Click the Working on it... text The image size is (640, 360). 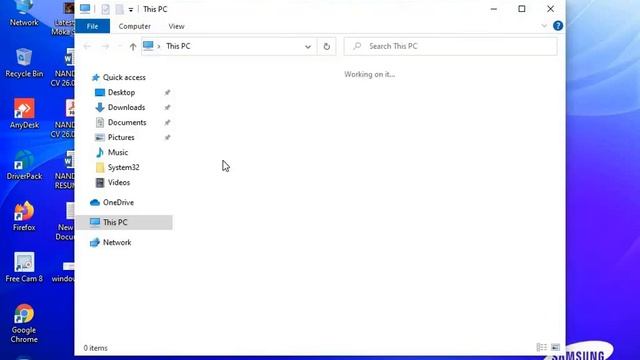(369, 74)
